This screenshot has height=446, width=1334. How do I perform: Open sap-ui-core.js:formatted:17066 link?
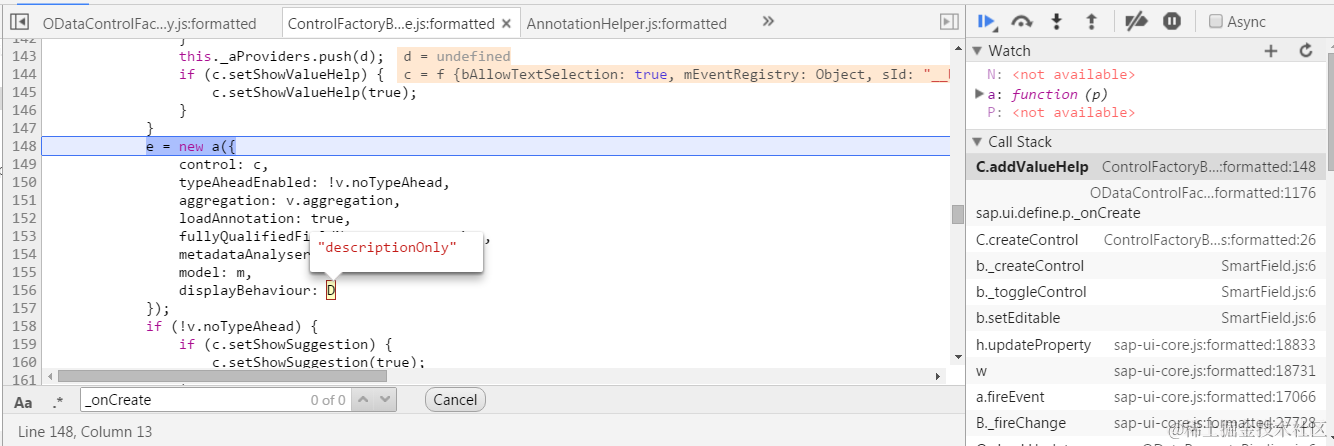click(1215, 397)
